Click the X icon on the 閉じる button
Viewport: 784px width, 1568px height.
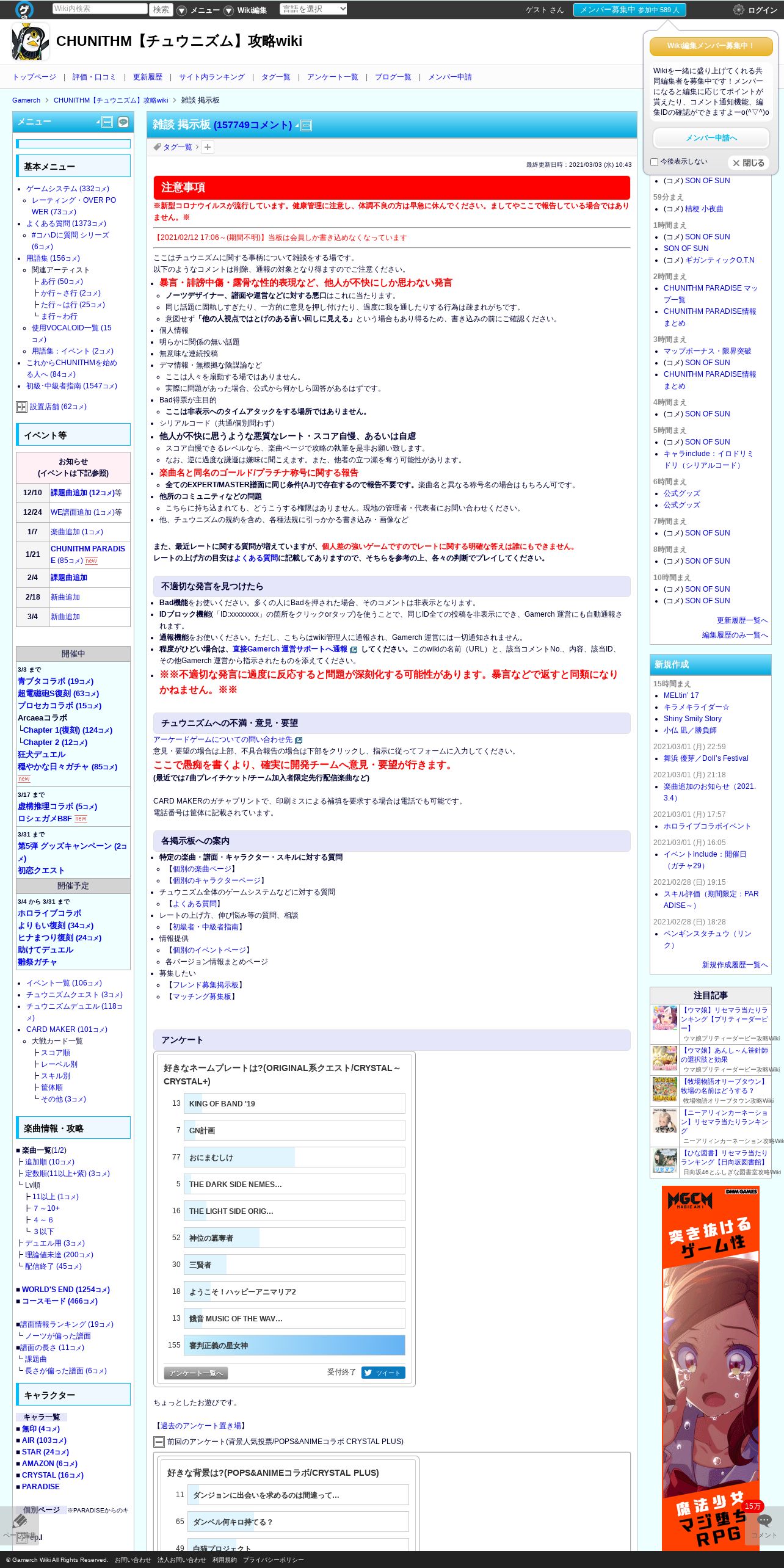pos(736,163)
